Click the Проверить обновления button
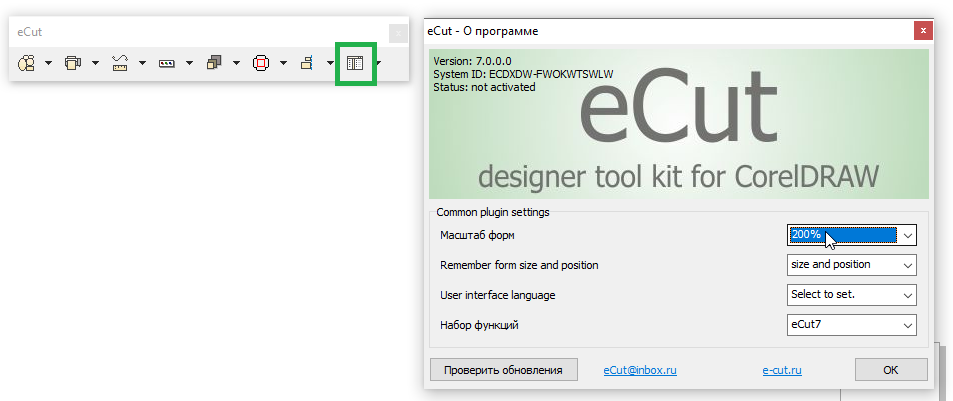 (503, 370)
